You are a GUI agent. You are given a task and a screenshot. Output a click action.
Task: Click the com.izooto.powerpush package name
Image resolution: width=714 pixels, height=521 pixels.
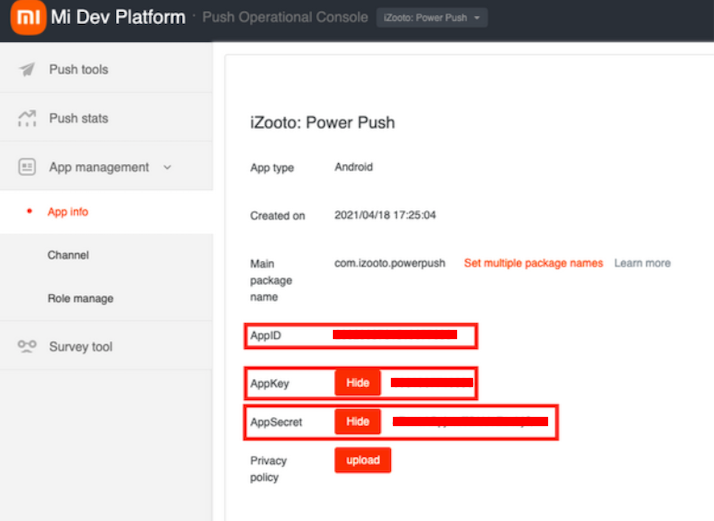click(390, 263)
